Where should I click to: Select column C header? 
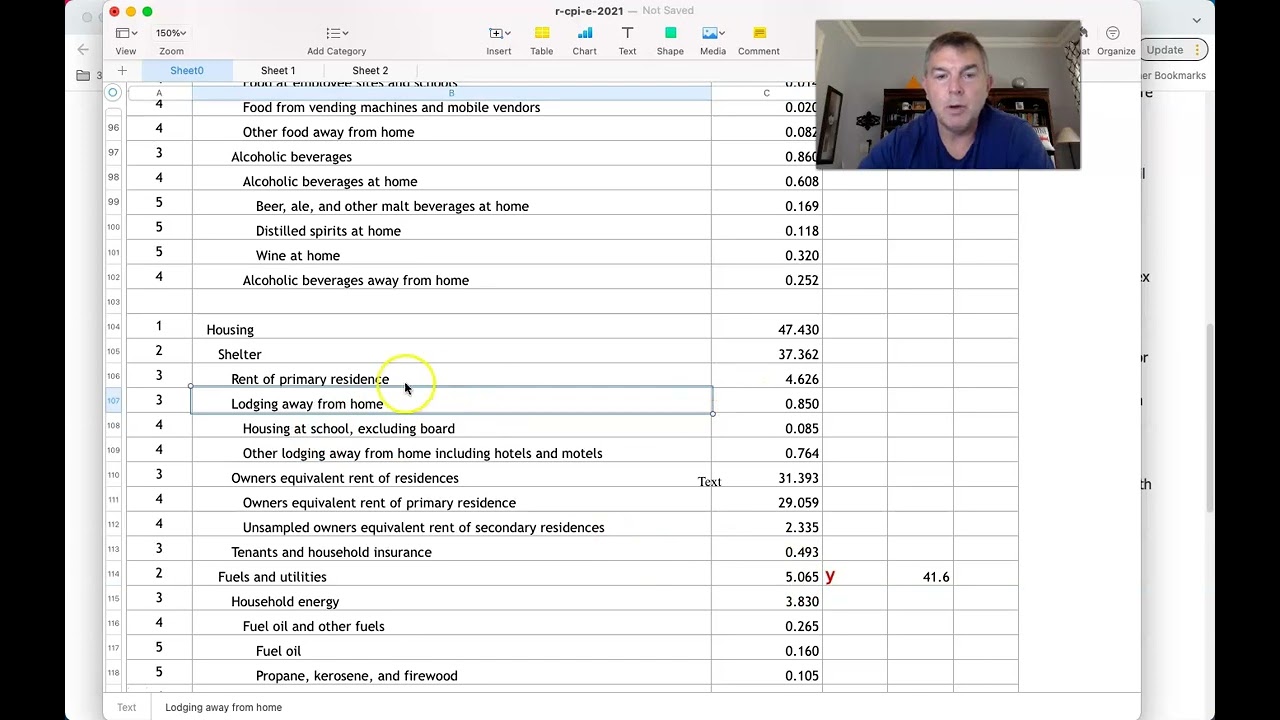766,93
